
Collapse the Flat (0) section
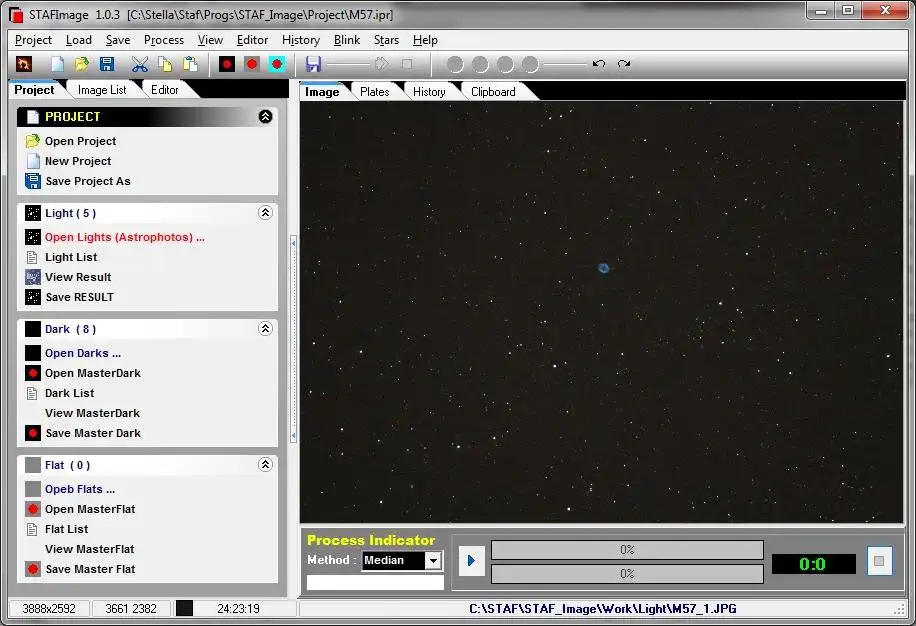click(265, 465)
